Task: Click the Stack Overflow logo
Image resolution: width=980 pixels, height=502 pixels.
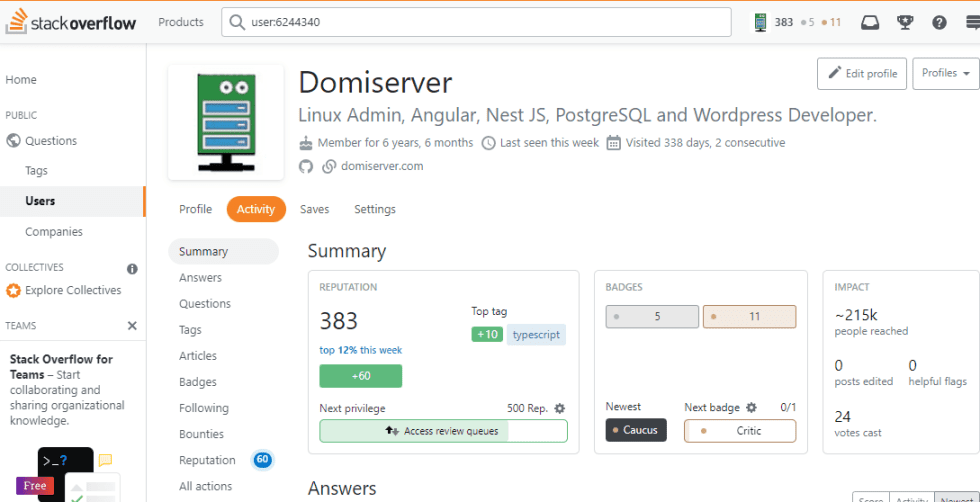Action: coord(72,21)
